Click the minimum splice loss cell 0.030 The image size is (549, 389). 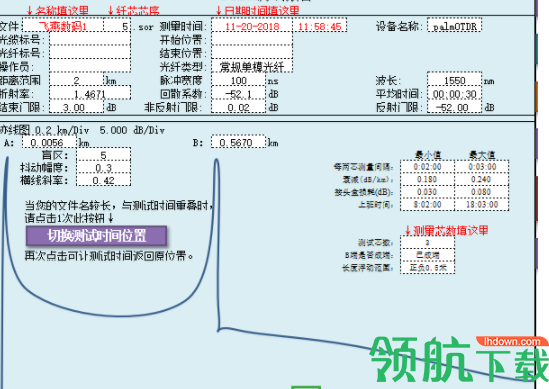(427, 192)
